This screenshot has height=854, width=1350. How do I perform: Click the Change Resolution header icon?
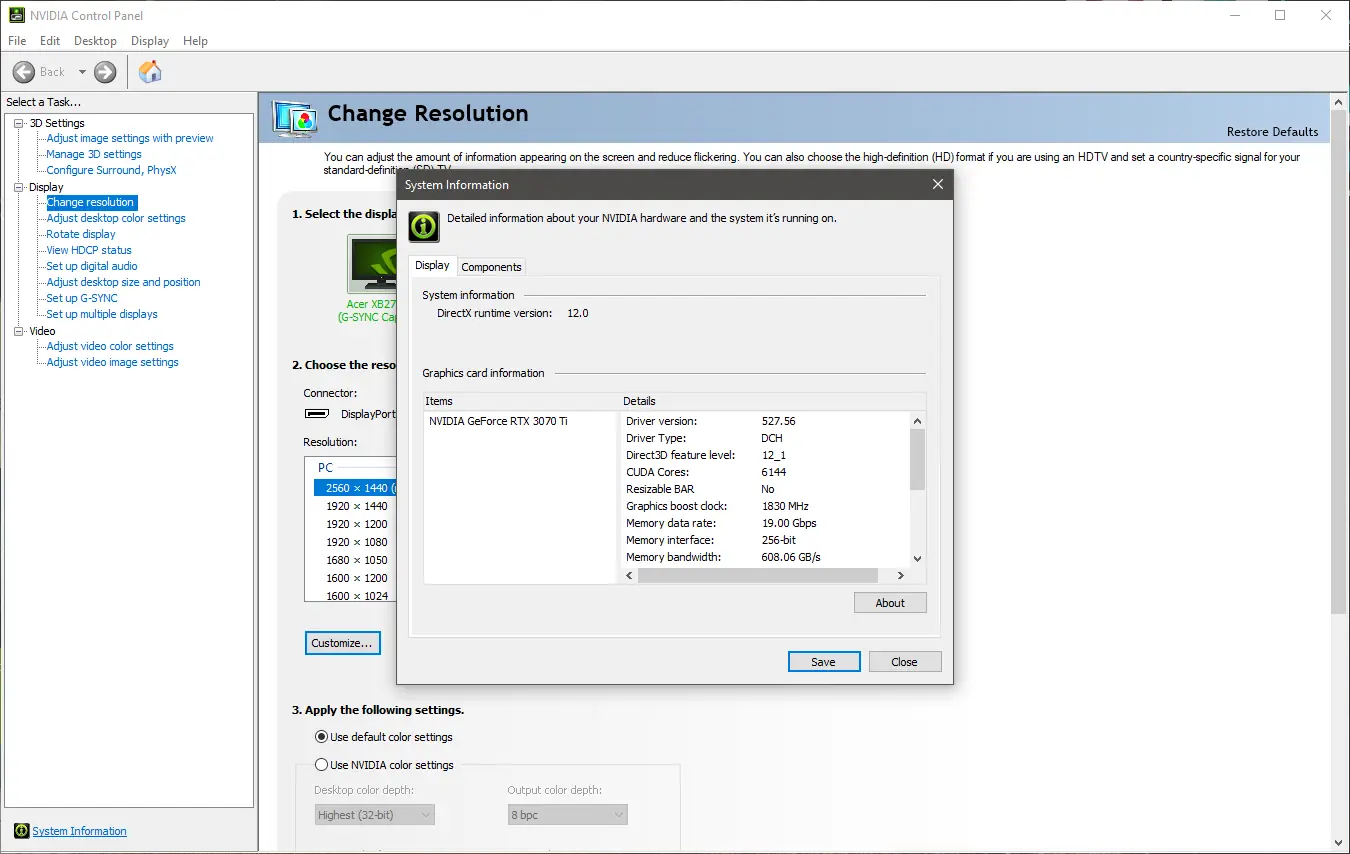[x=295, y=118]
